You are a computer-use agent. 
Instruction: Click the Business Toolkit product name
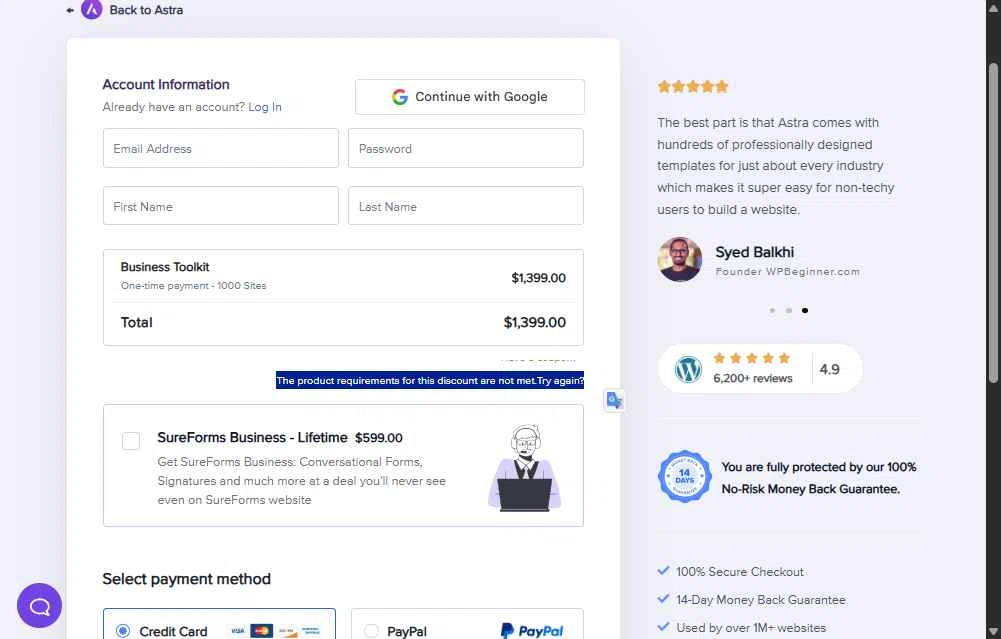click(165, 267)
